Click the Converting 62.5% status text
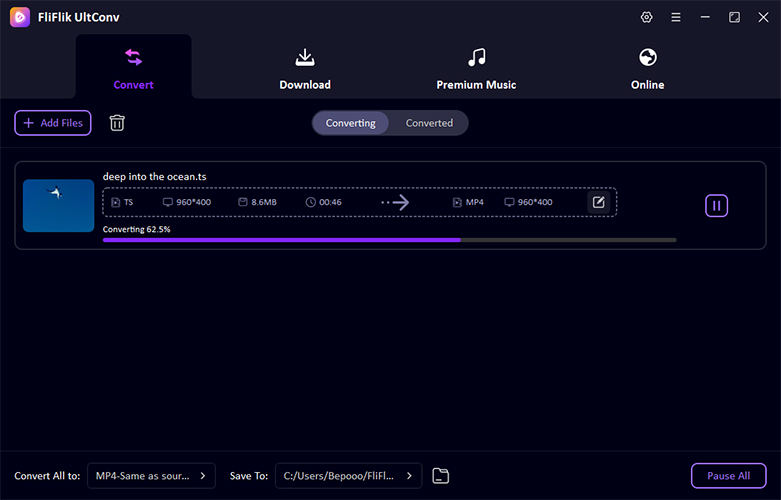The image size is (781, 500). click(136, 229)
